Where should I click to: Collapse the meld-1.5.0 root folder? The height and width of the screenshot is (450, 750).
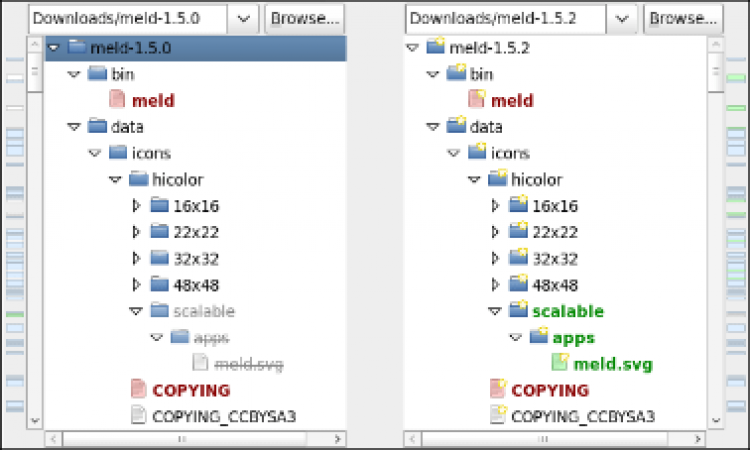[54, 48]
